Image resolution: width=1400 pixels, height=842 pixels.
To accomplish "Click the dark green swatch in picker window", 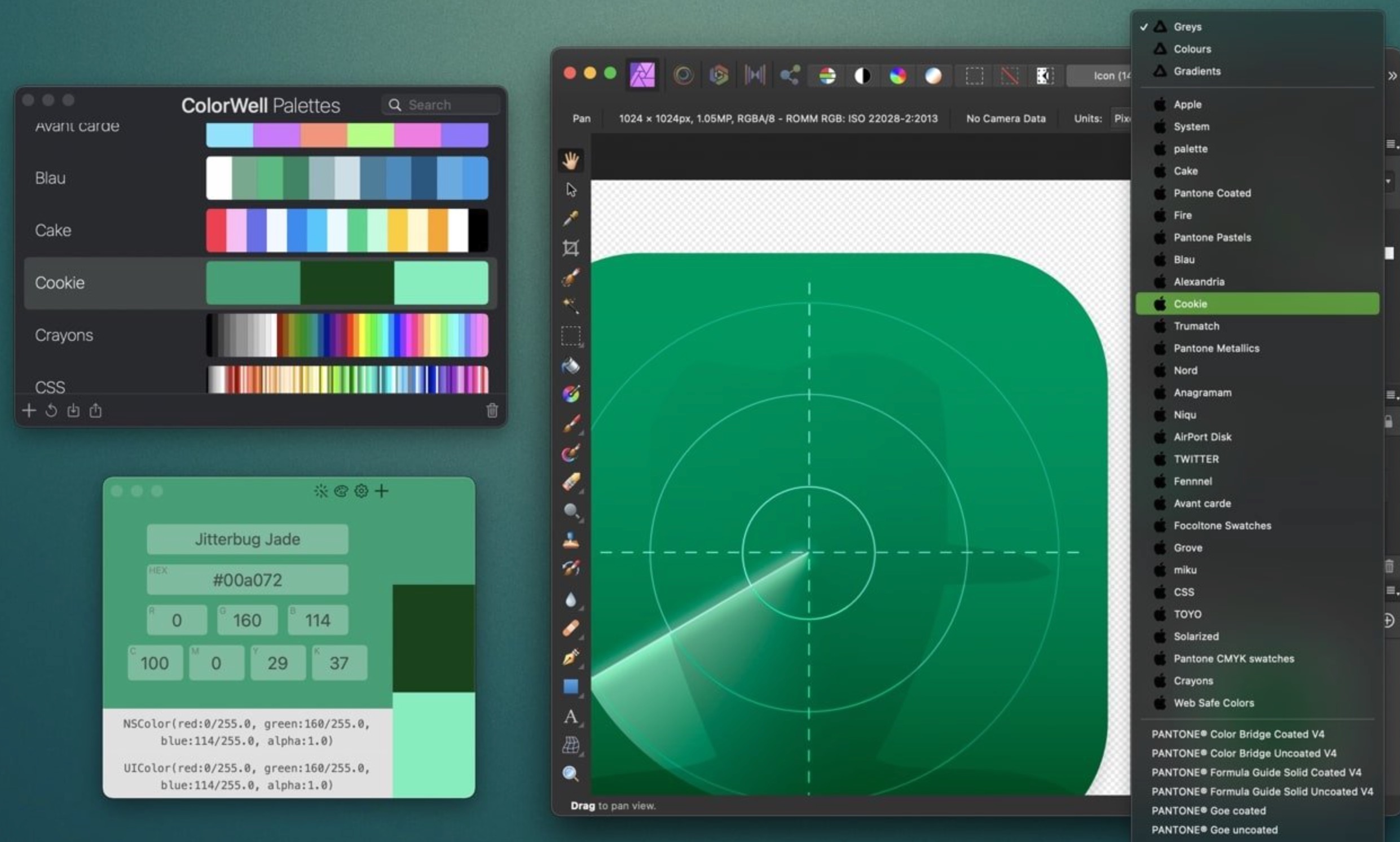I will click(434, 638).
